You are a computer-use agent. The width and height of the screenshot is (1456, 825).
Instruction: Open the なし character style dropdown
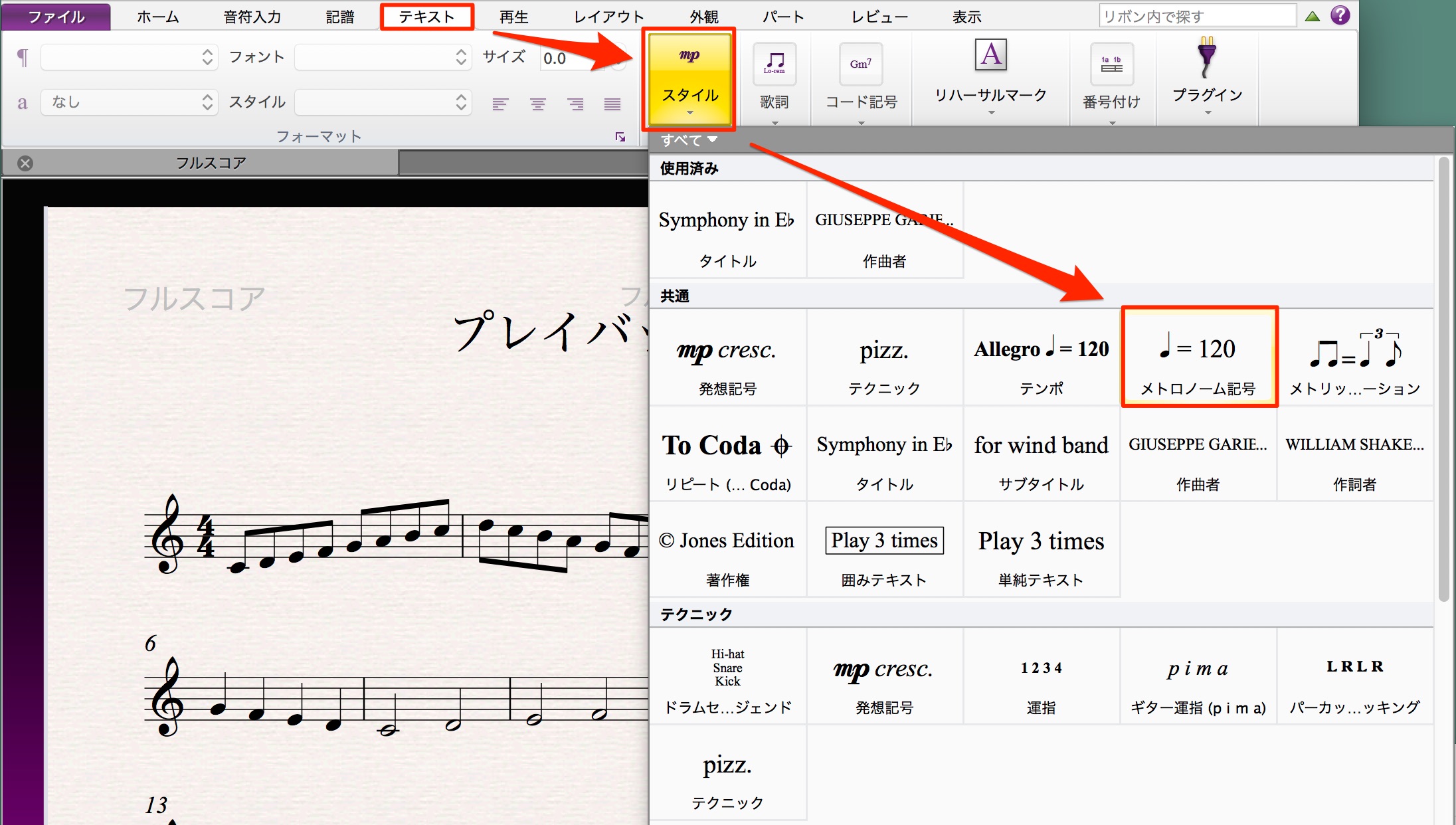(130, 102)
